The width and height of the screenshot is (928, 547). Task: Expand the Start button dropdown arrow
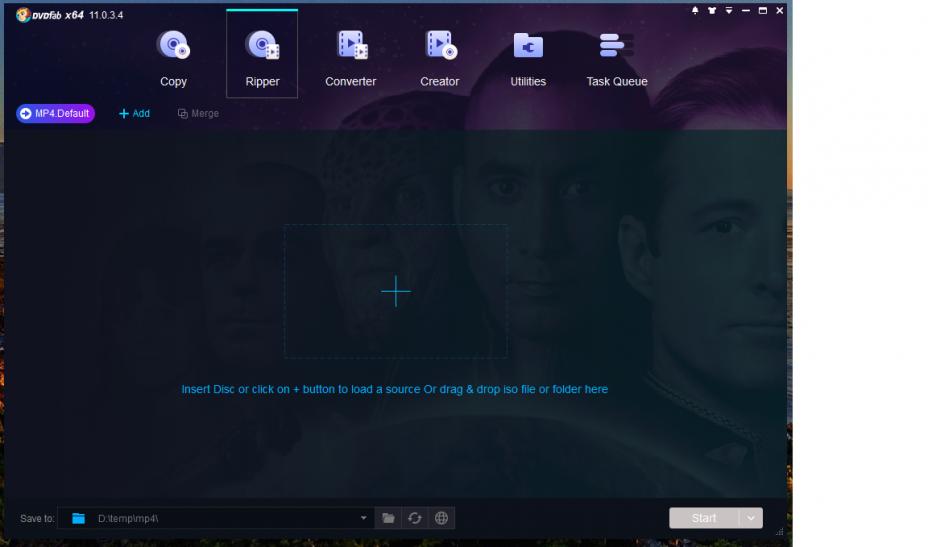(751, 518)
